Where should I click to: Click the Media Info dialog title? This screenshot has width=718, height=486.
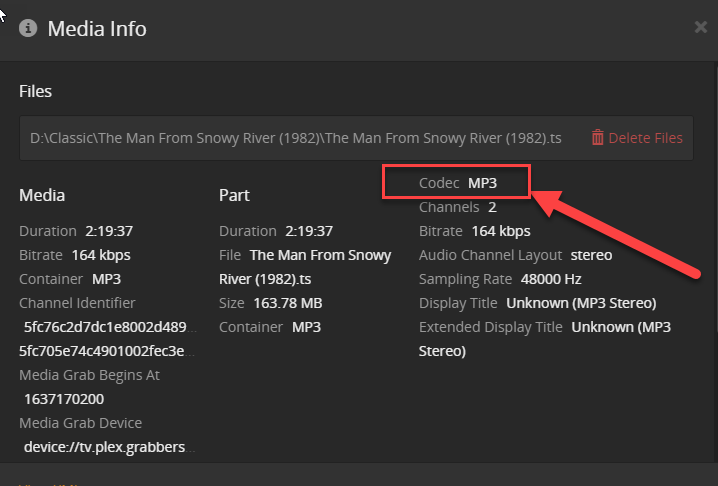pyautogui.click(x=96, y=28)
